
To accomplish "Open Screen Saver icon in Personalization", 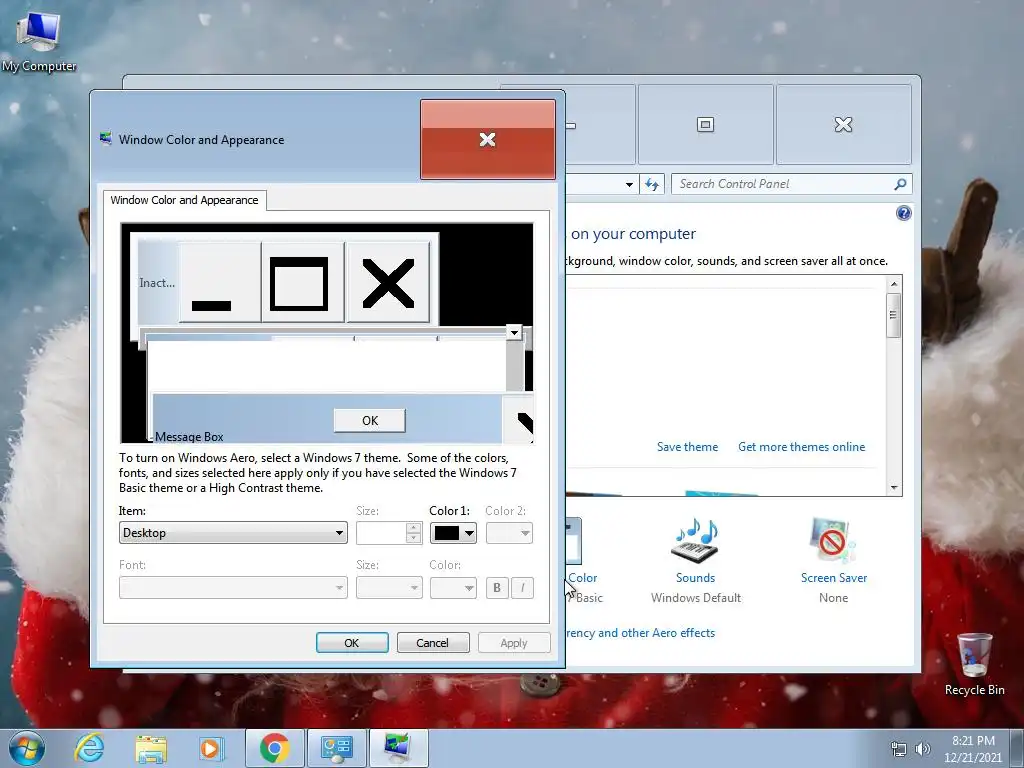I will coord(833,541).
